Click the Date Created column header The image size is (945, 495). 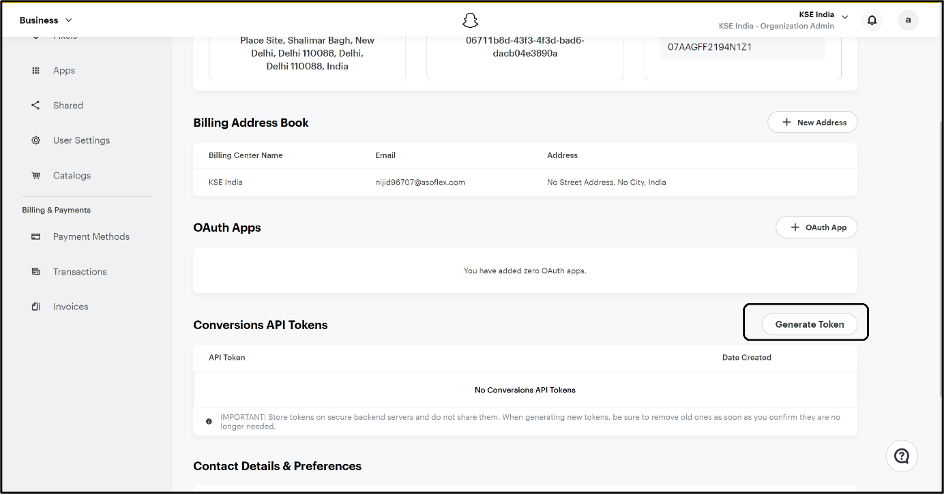pos(747,358)
